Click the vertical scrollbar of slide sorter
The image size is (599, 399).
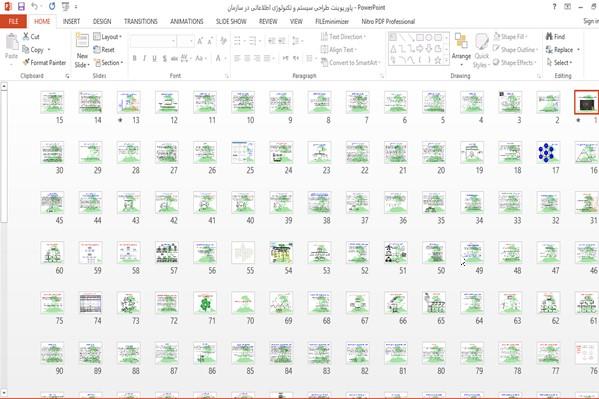click(x=4, y=239)
